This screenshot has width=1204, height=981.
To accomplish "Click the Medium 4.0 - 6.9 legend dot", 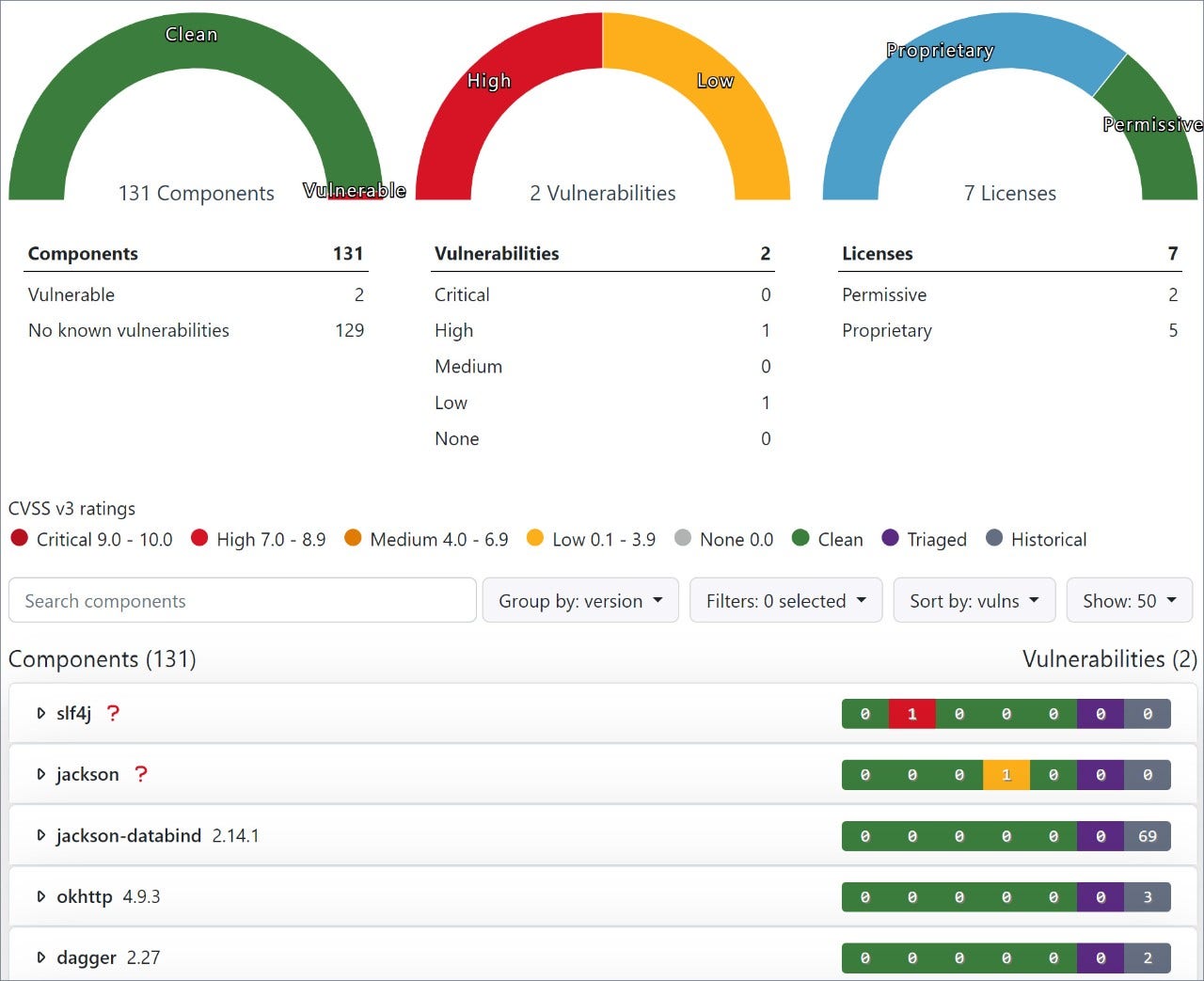I will click(x=354, y=539).
